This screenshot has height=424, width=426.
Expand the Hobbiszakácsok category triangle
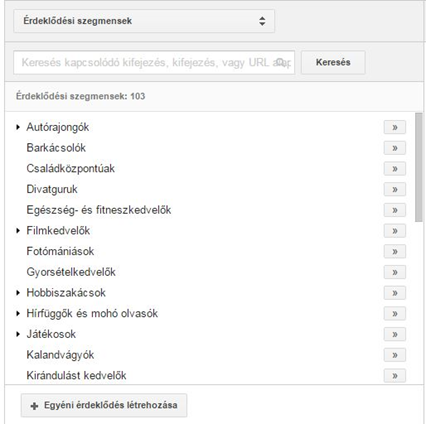(18, 293)
